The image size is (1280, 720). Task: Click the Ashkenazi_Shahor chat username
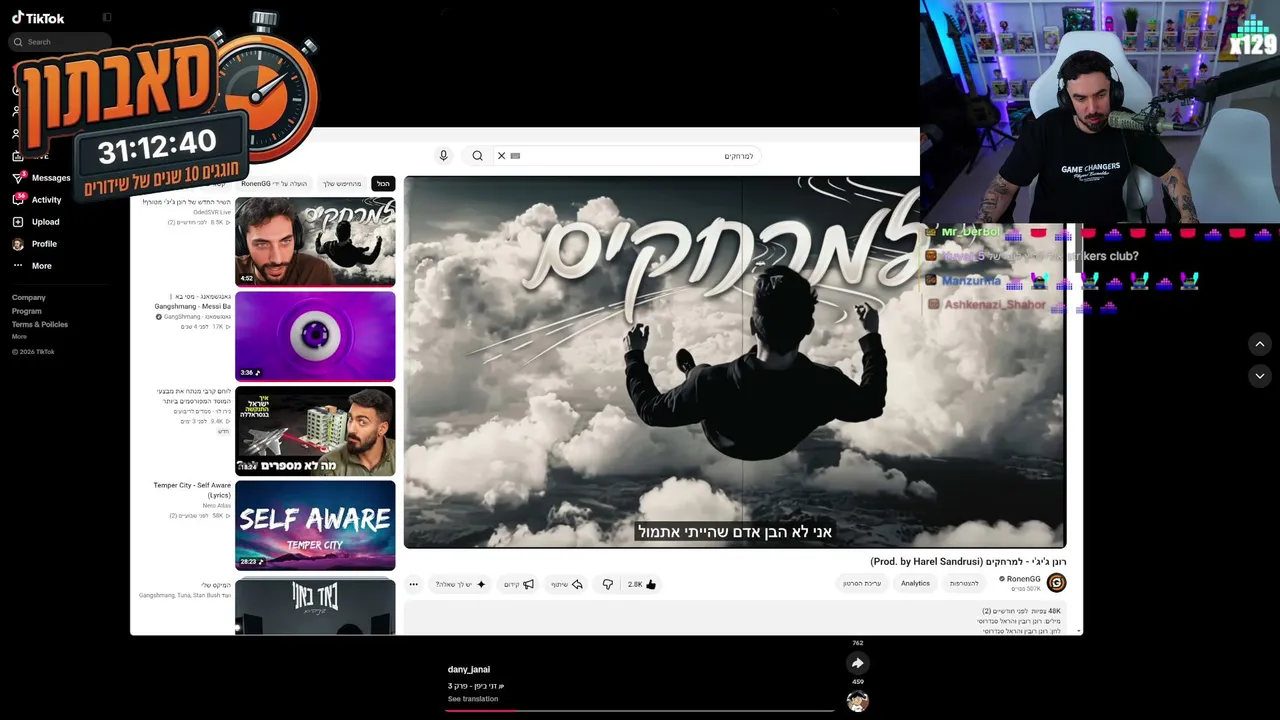[x=995, y=305]
